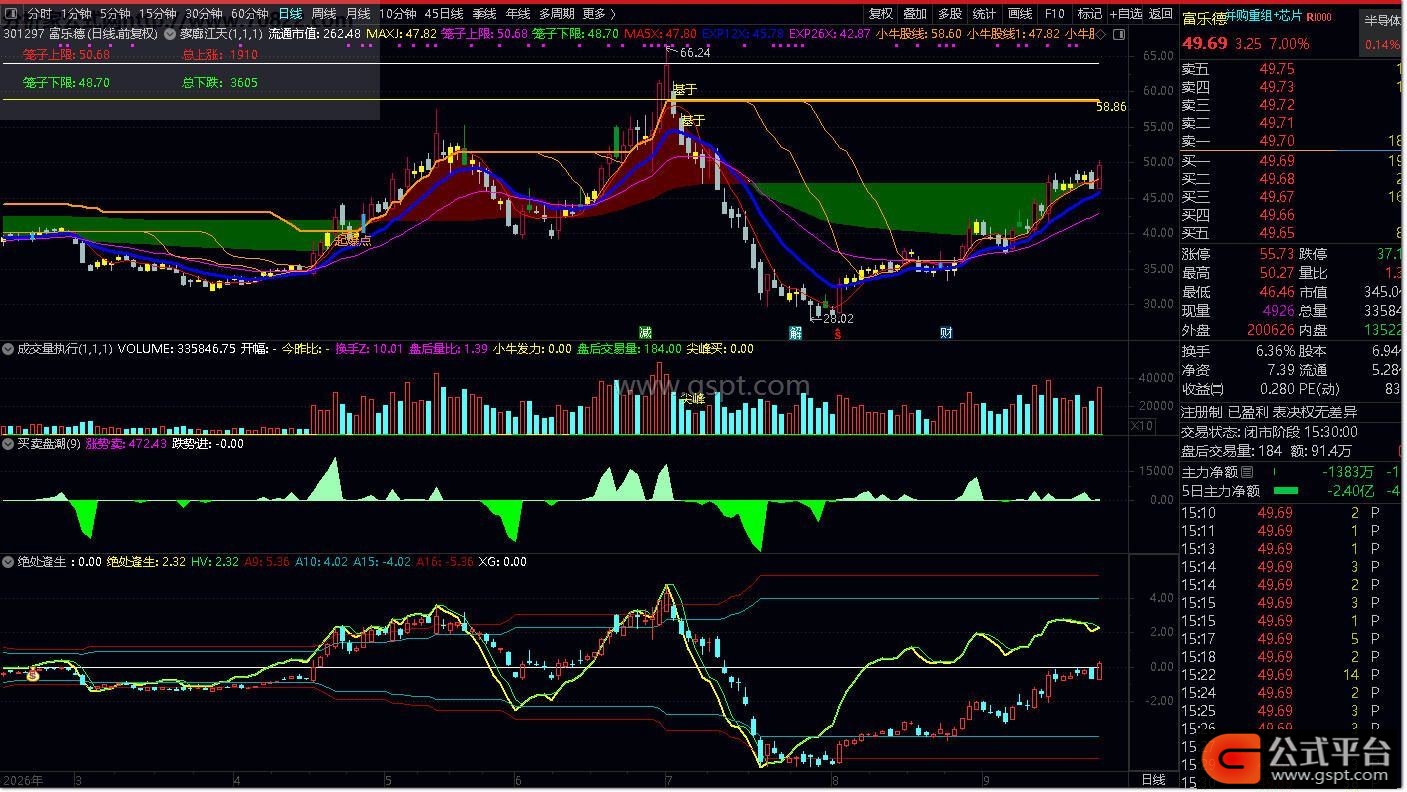Switch to the 60分钟 period tab
Screen dimensions: 1407x792
point(249,14)
